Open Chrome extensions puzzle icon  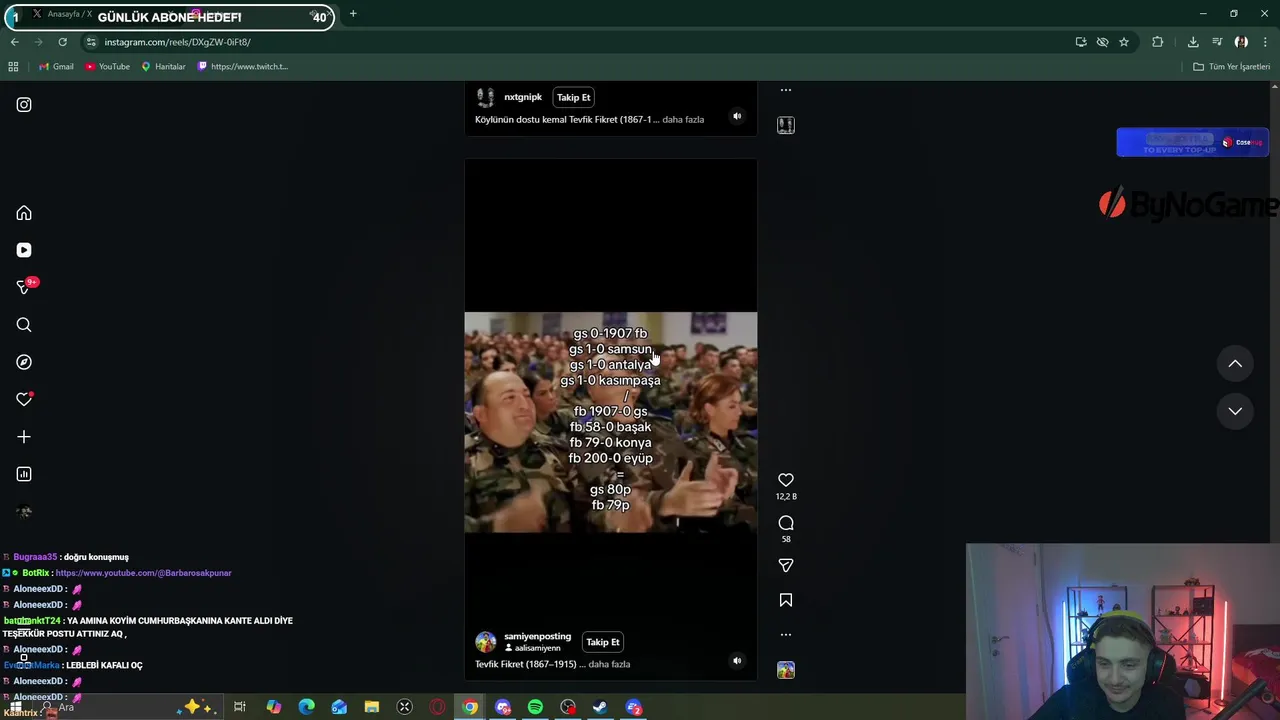(x=1158, y=42)
